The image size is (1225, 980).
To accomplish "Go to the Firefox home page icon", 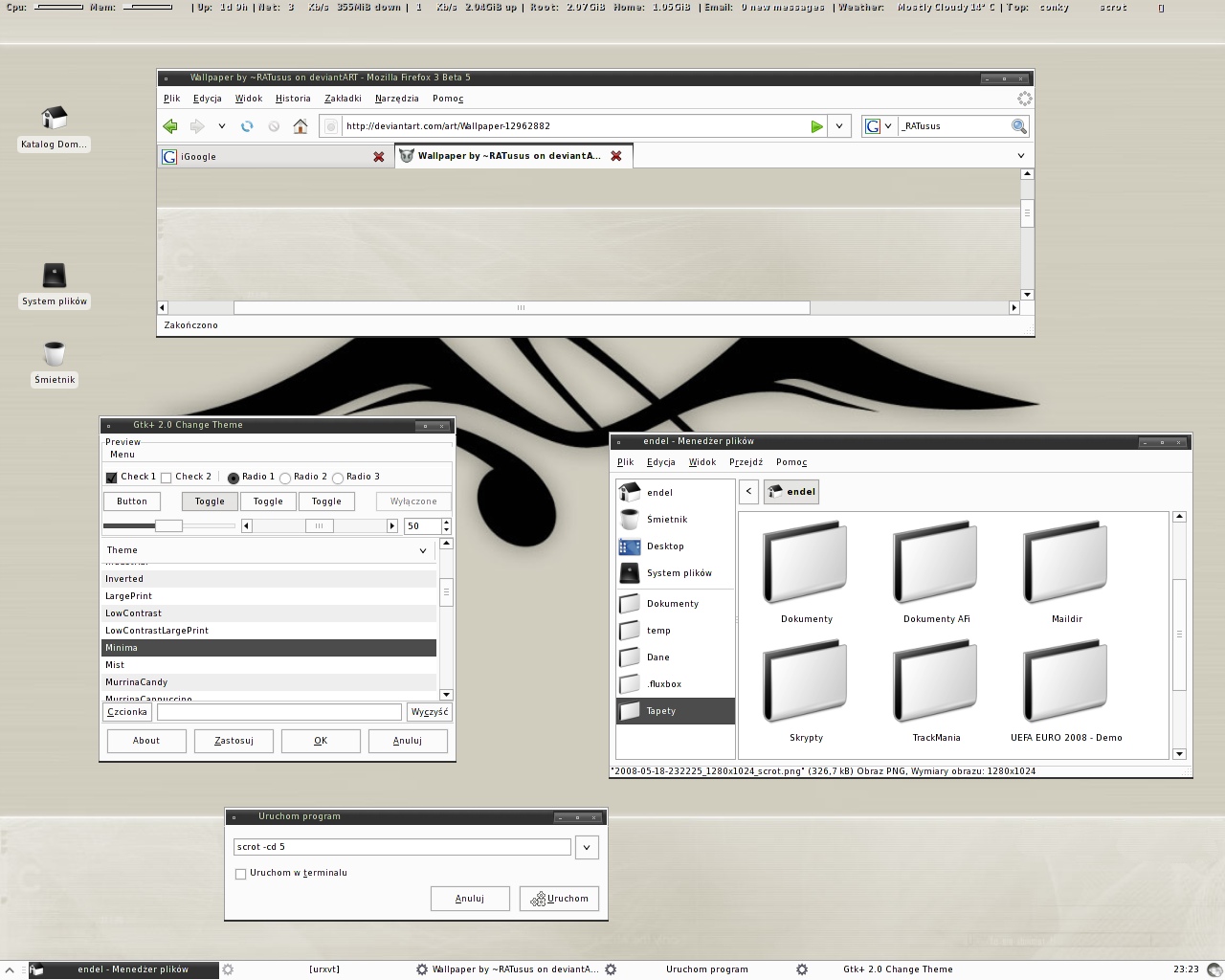I will [301, 126].
